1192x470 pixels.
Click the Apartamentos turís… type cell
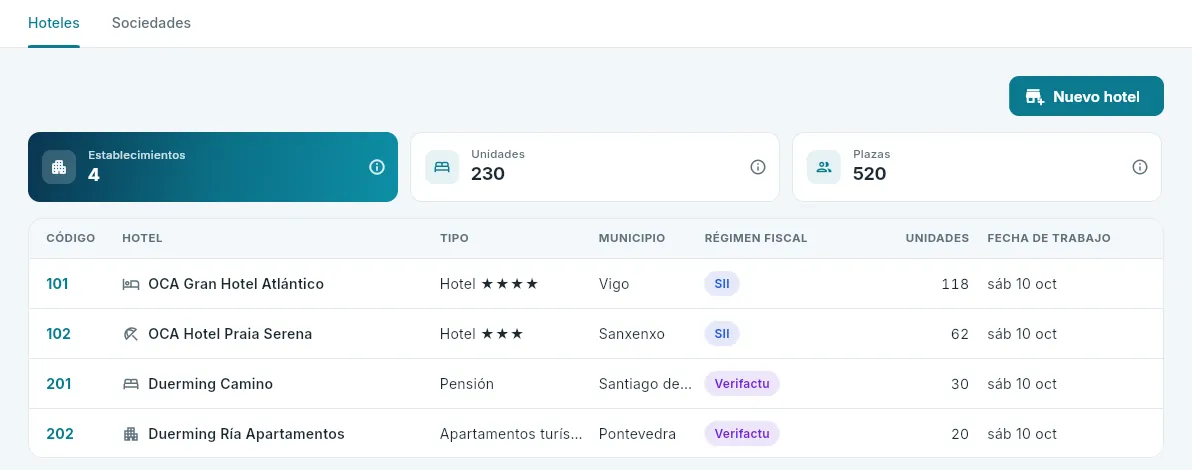tap(511, 433)
